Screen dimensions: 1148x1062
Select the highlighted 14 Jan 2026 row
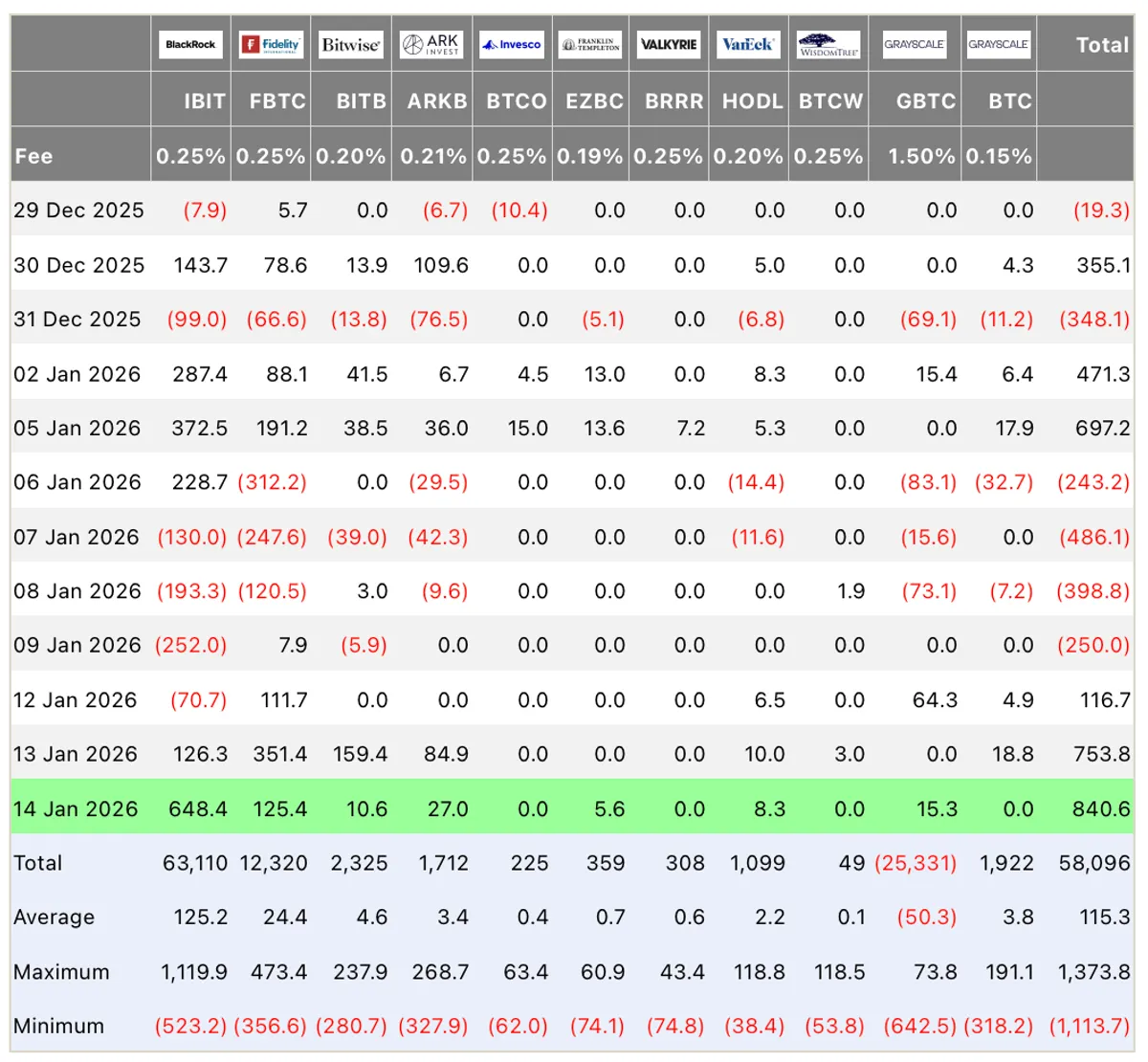click(x=571, y=808)
